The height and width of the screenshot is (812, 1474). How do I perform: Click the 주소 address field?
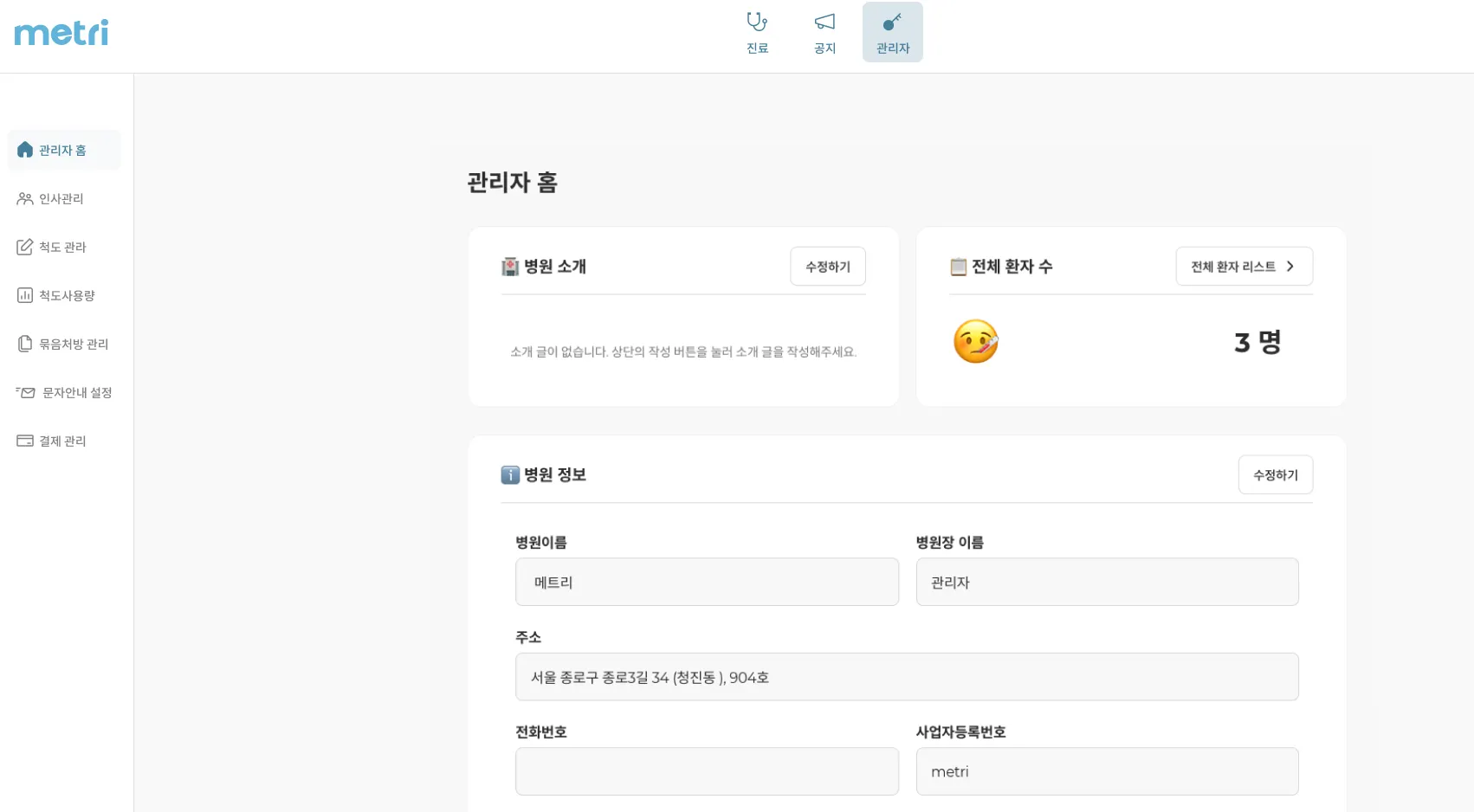click(907, 677)
